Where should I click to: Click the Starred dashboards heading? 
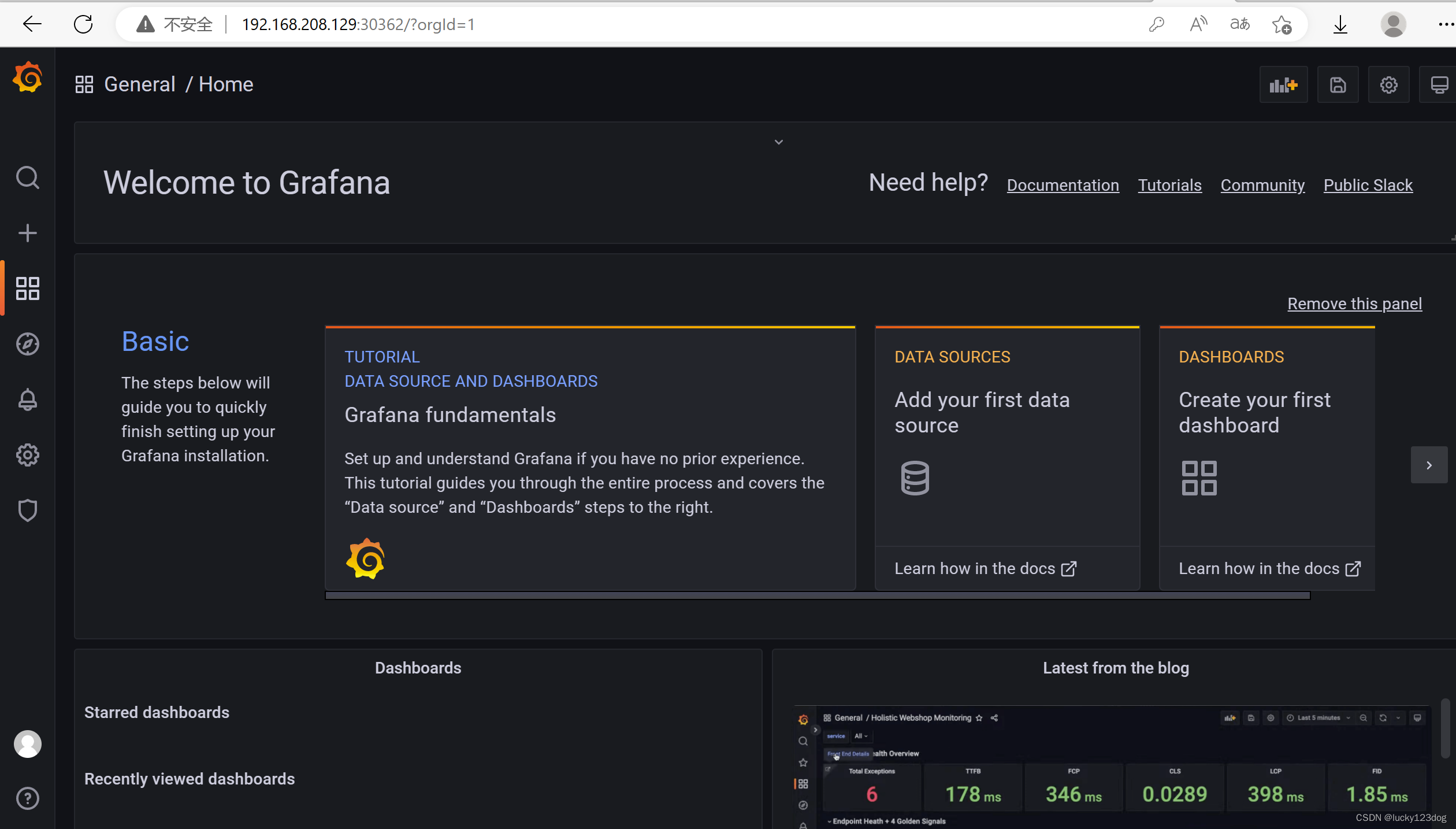157,712
